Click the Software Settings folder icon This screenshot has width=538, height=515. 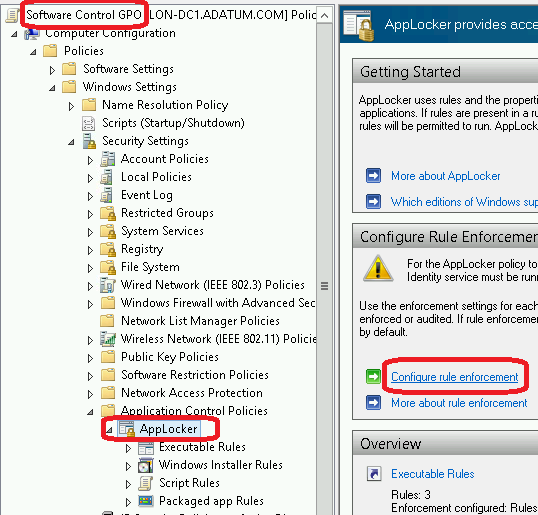click(69, 69)
